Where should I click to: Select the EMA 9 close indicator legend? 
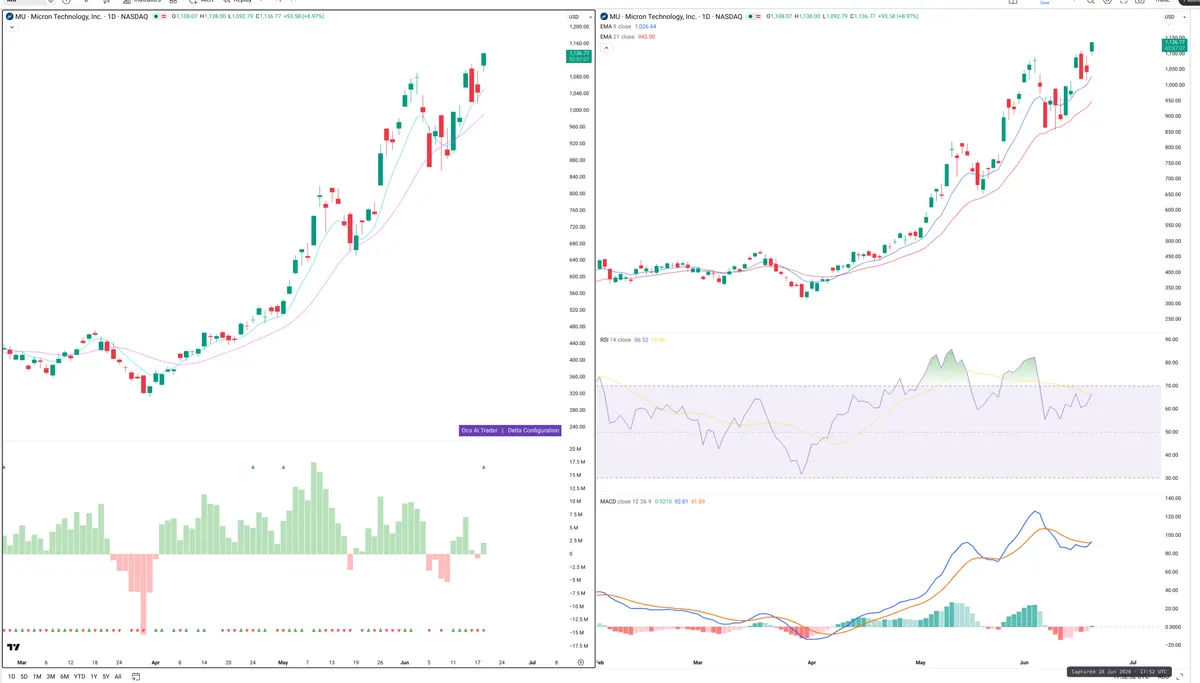click(627, 26)
